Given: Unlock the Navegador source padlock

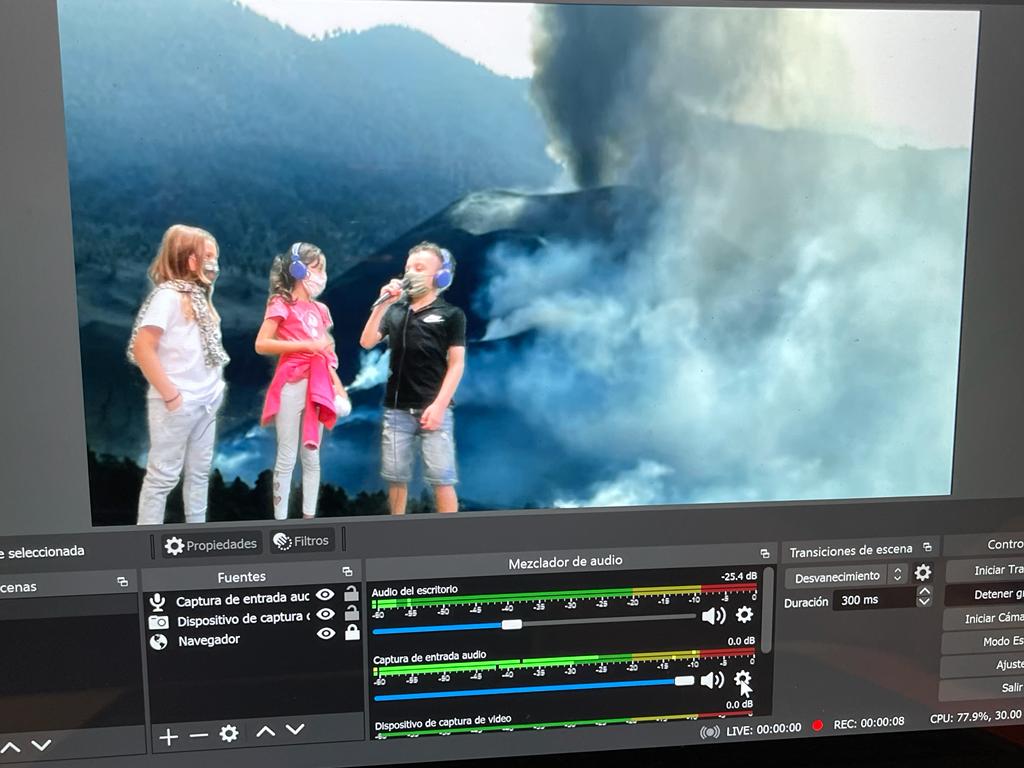Looking at the screenshot, I should click(352, 632).
